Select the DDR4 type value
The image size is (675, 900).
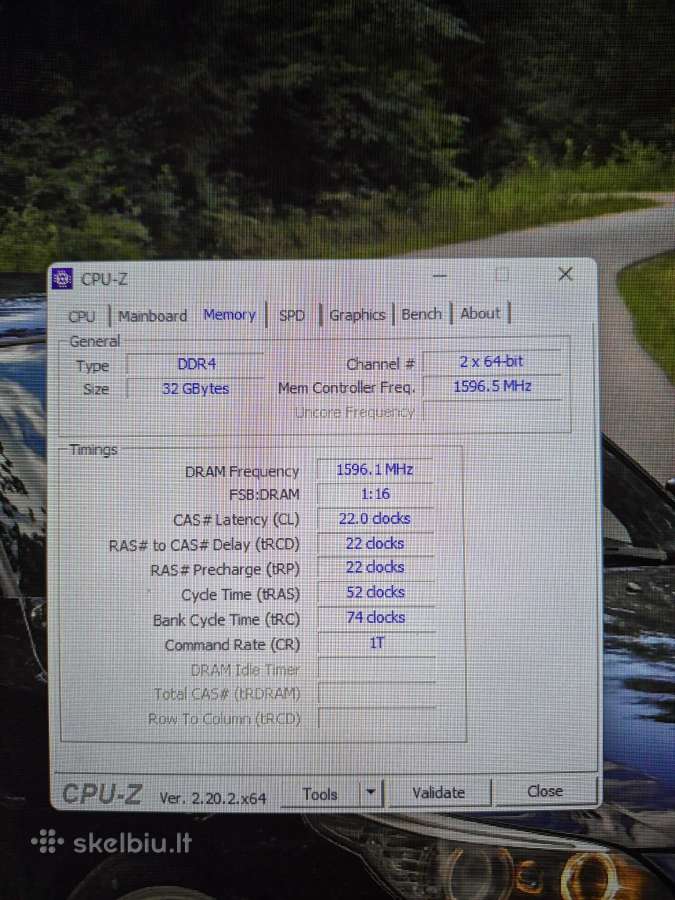tap(195, 364)
